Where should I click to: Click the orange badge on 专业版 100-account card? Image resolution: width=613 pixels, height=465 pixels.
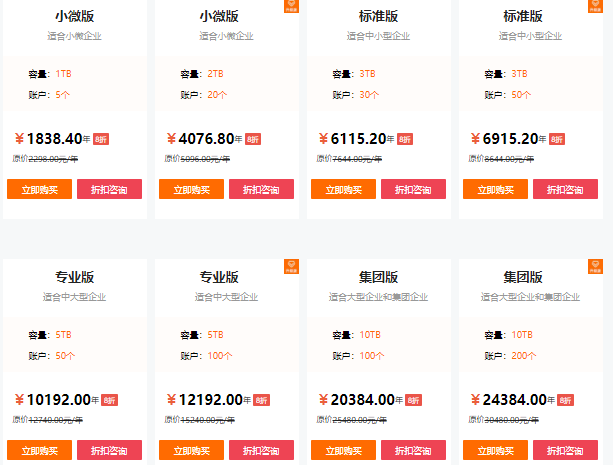click(291, 266)
